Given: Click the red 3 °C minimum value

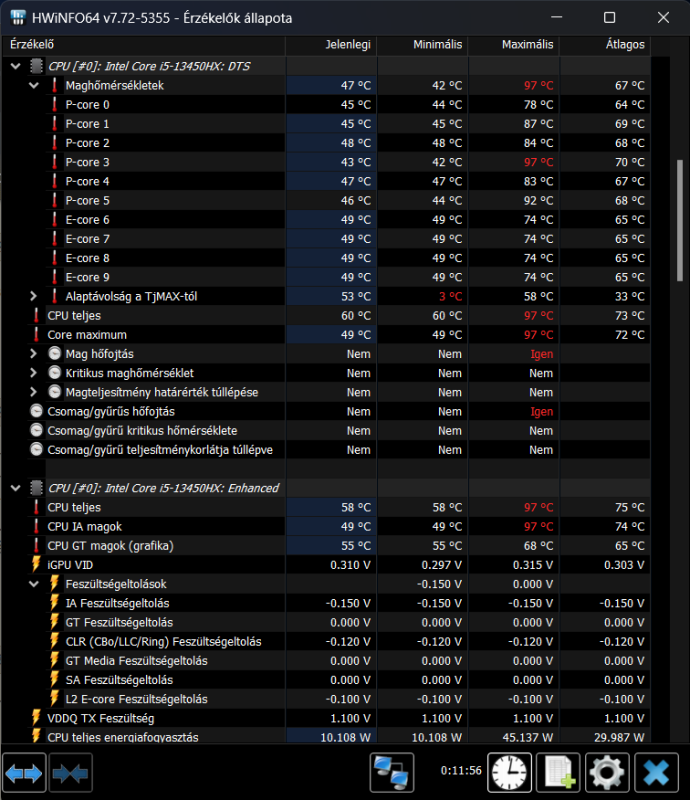Looking at the screenshot, I should click(450, 296).
